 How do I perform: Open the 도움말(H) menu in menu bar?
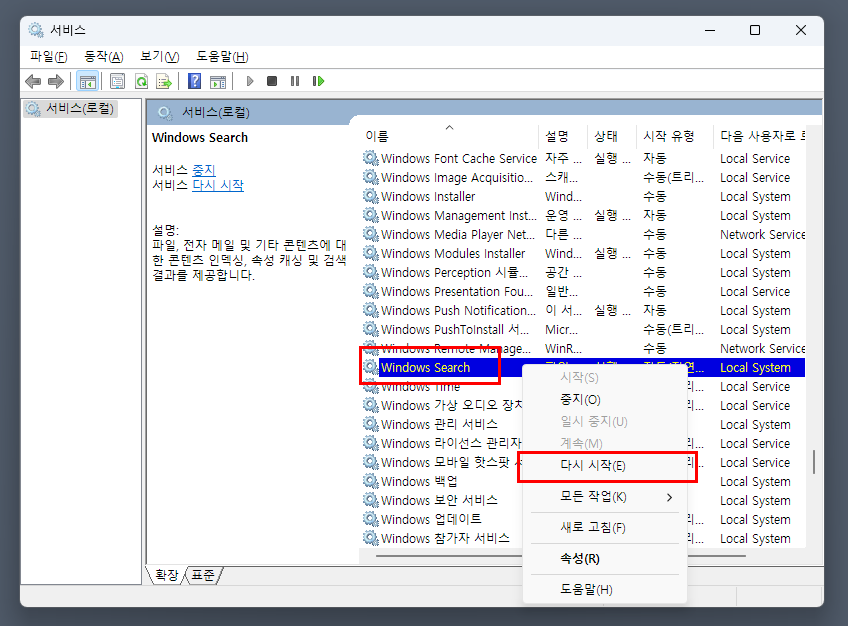click(222, 56)
